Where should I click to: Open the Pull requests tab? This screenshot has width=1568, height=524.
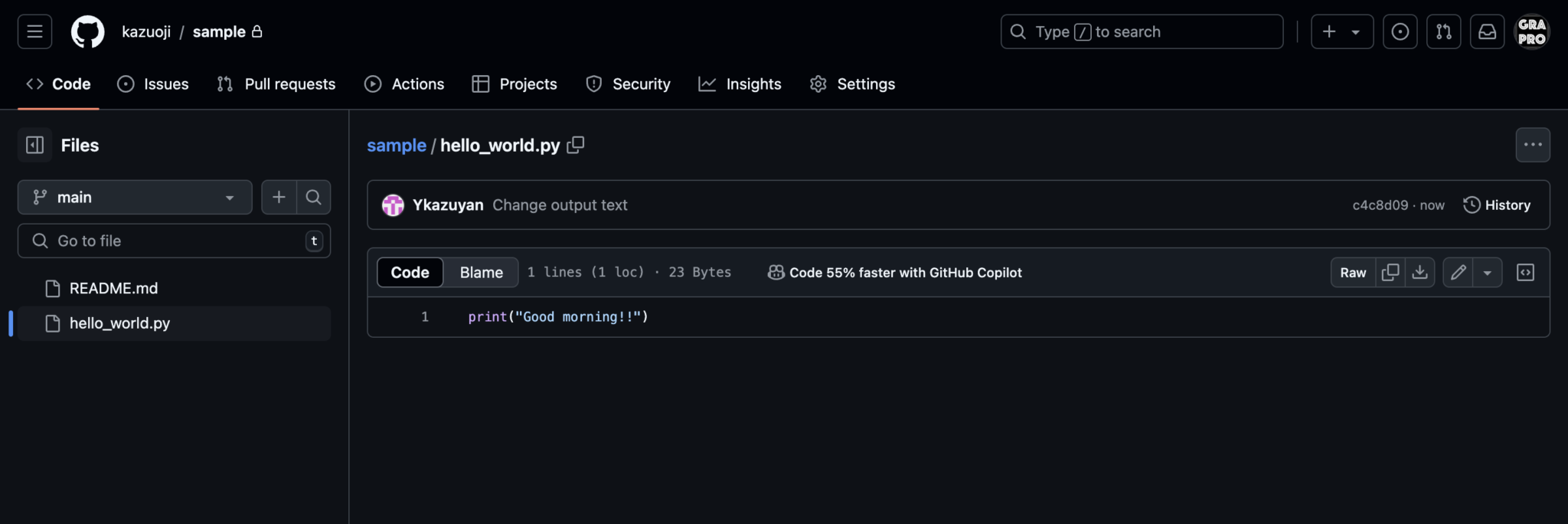coord(276,84)
